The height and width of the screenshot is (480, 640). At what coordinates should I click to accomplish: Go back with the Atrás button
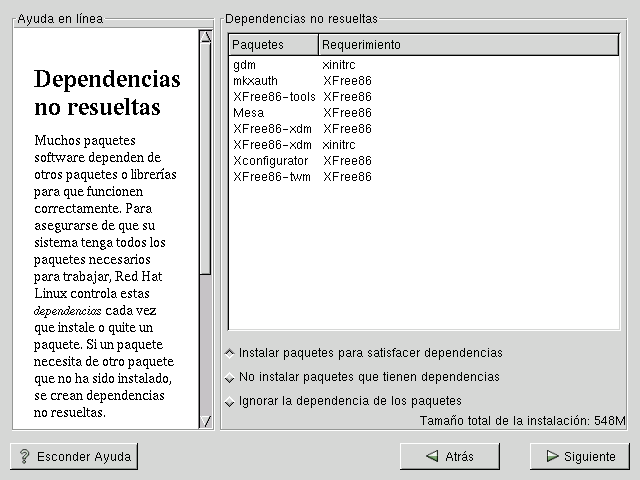coord(449,456)
